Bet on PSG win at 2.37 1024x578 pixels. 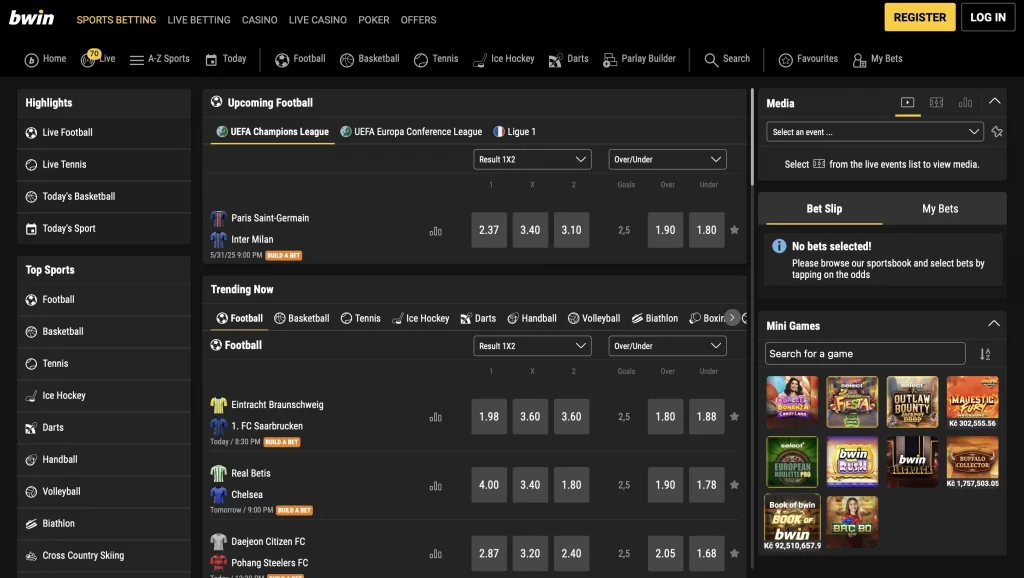[x=488, y=230]
